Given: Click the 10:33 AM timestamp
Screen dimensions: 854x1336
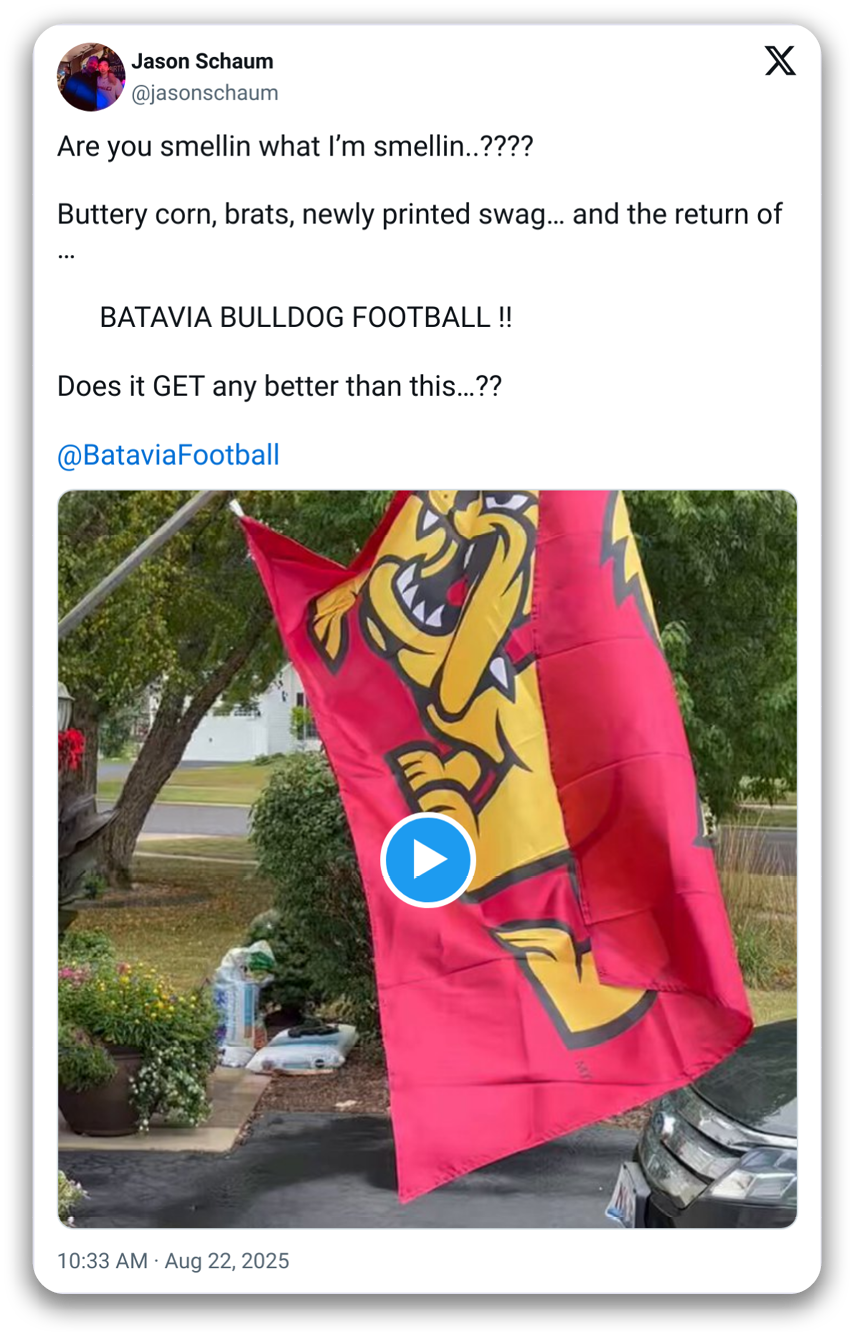Looking at the screenshot, I should coord(102,1261).
